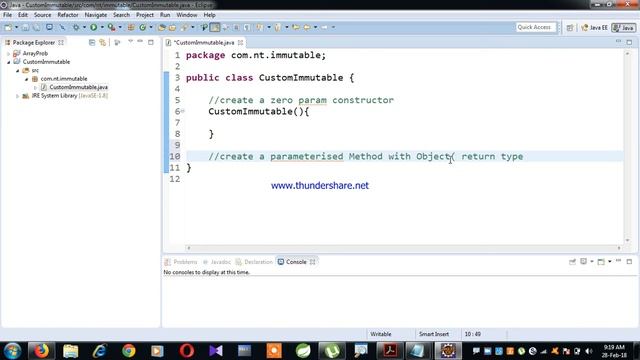Toggle Skip All Breakpoints icon
Image resolution: width=640 pixels, height=360 pixels.
click(62, 27)
